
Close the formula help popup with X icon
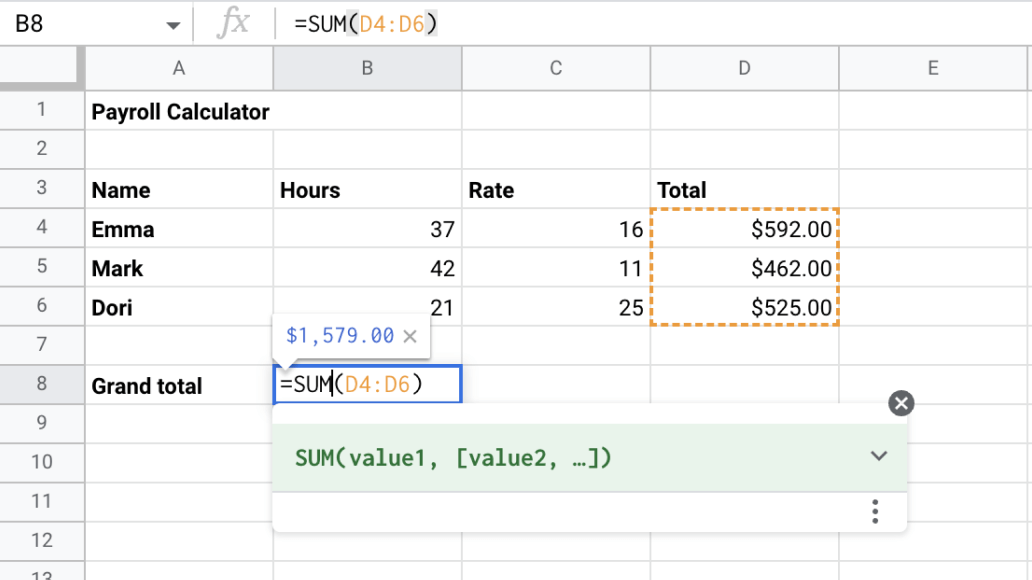901,403
